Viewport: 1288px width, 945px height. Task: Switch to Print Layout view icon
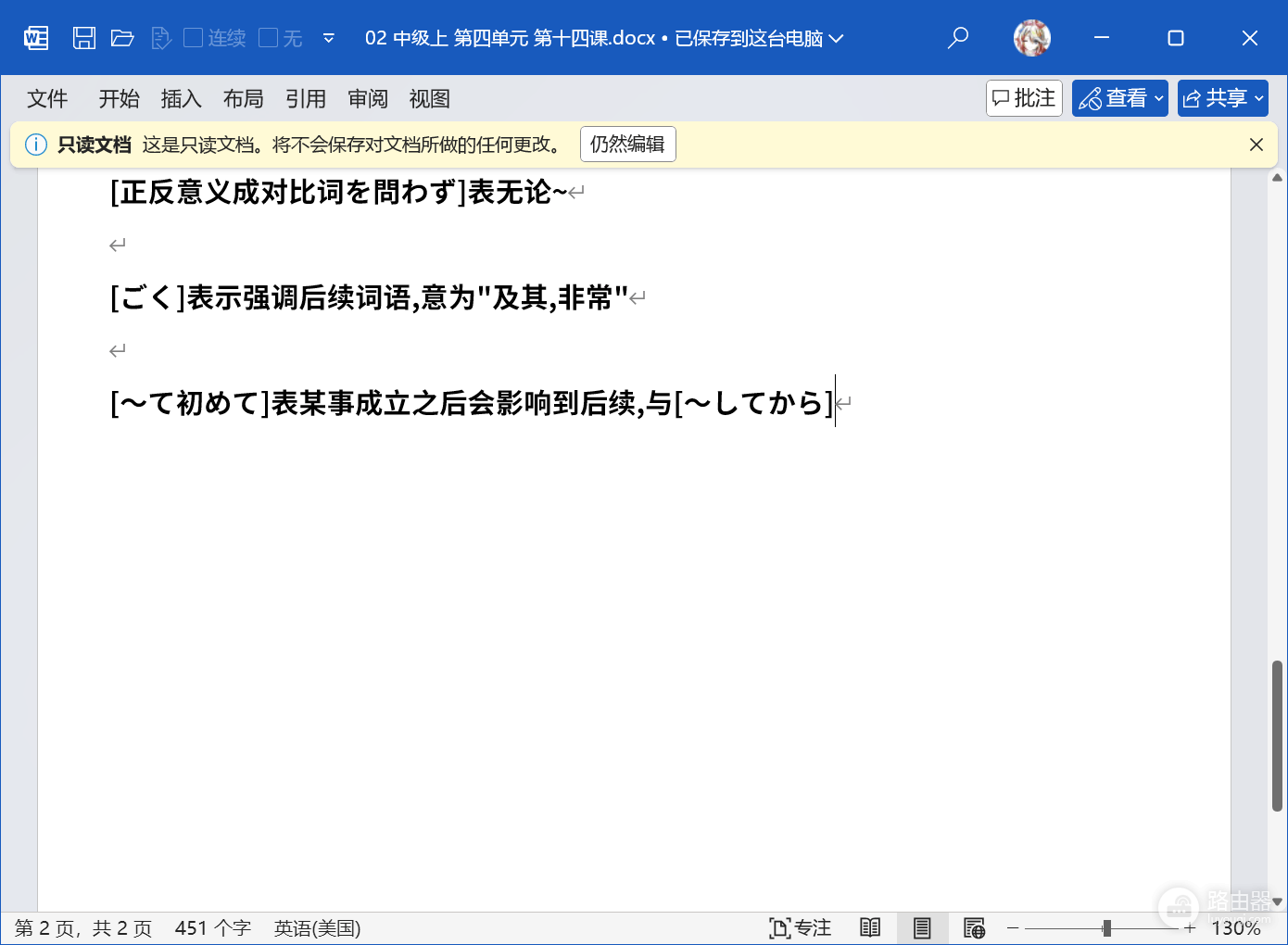922,928
